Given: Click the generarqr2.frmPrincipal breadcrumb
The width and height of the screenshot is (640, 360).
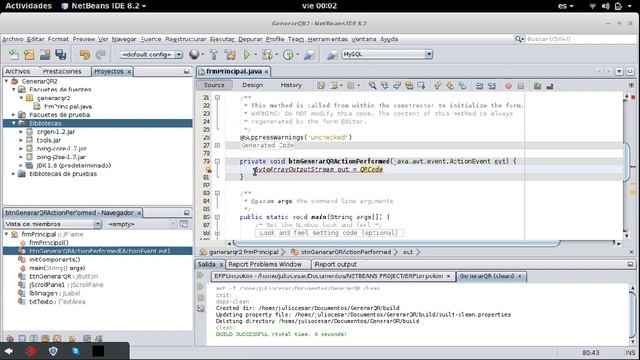Looking at the screenshot, I should coord(244,252).
